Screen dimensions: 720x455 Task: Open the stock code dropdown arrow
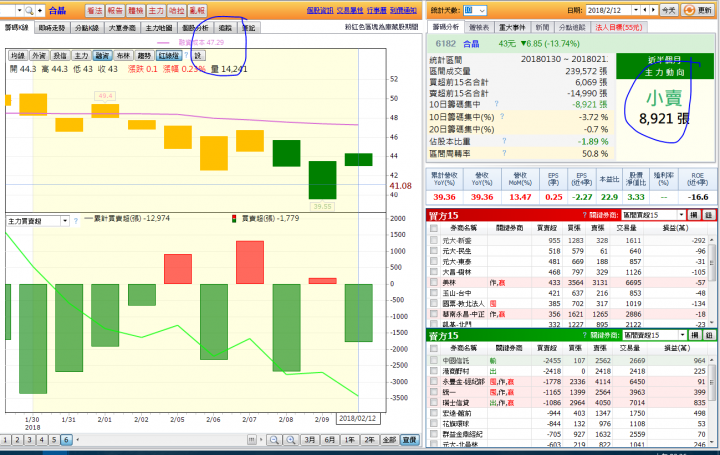pyautogui.click(x=19, y=10)
